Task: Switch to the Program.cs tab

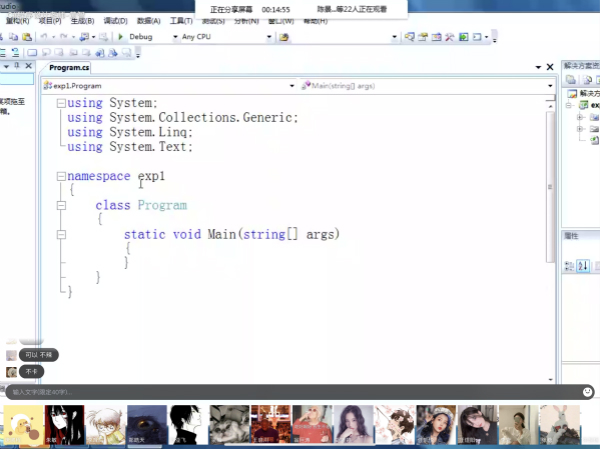Action: [69, 67]
